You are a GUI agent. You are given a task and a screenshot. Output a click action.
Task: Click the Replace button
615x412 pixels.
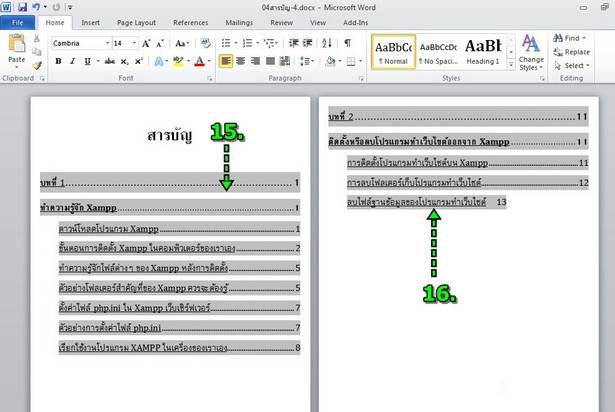coord(571,52)
